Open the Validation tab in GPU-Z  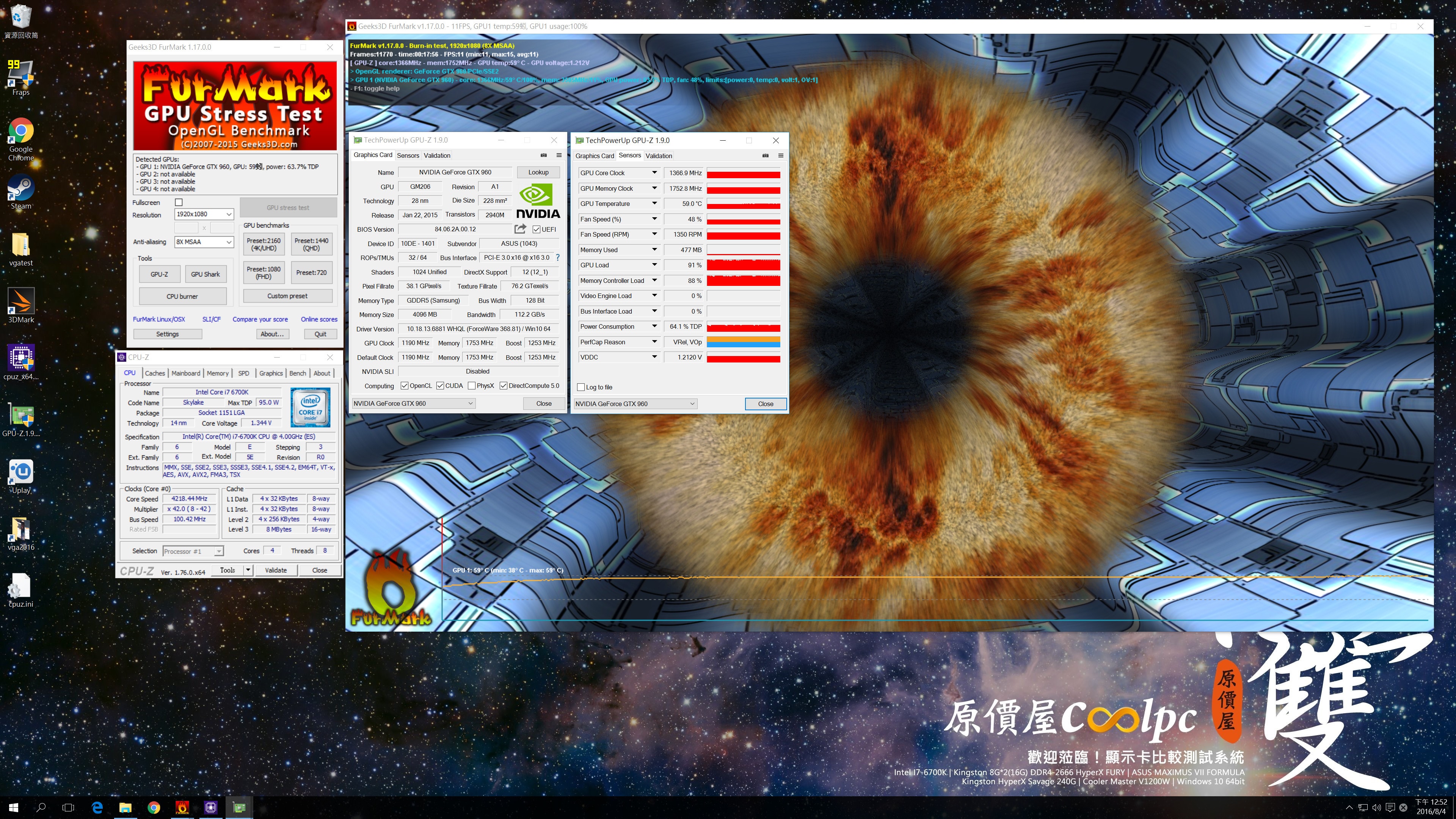pyautogui.click(x=437, y=155)
